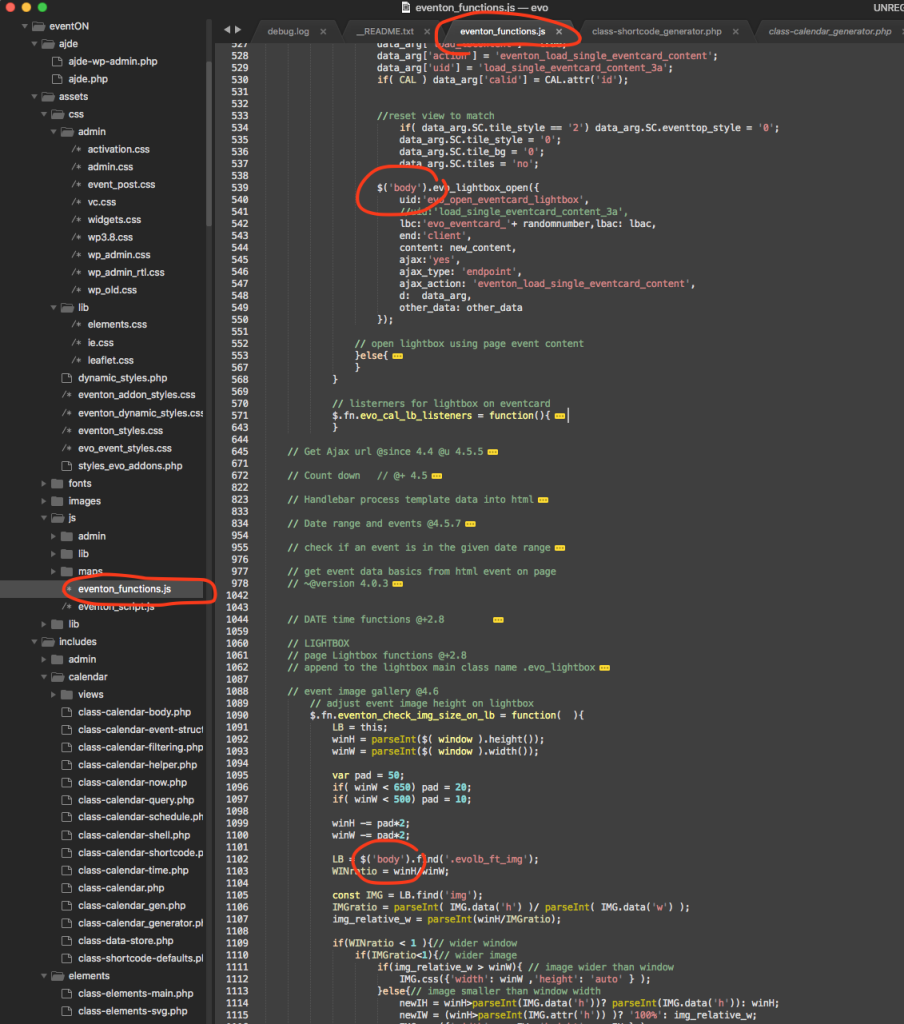Open ajde.php file in sidebar

88,79
